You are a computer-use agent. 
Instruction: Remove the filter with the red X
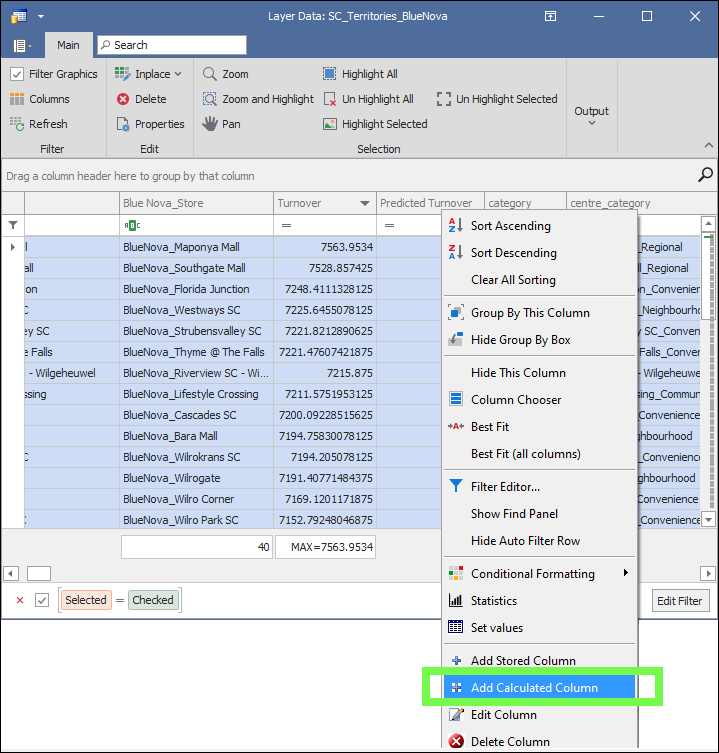pos(20,600)
